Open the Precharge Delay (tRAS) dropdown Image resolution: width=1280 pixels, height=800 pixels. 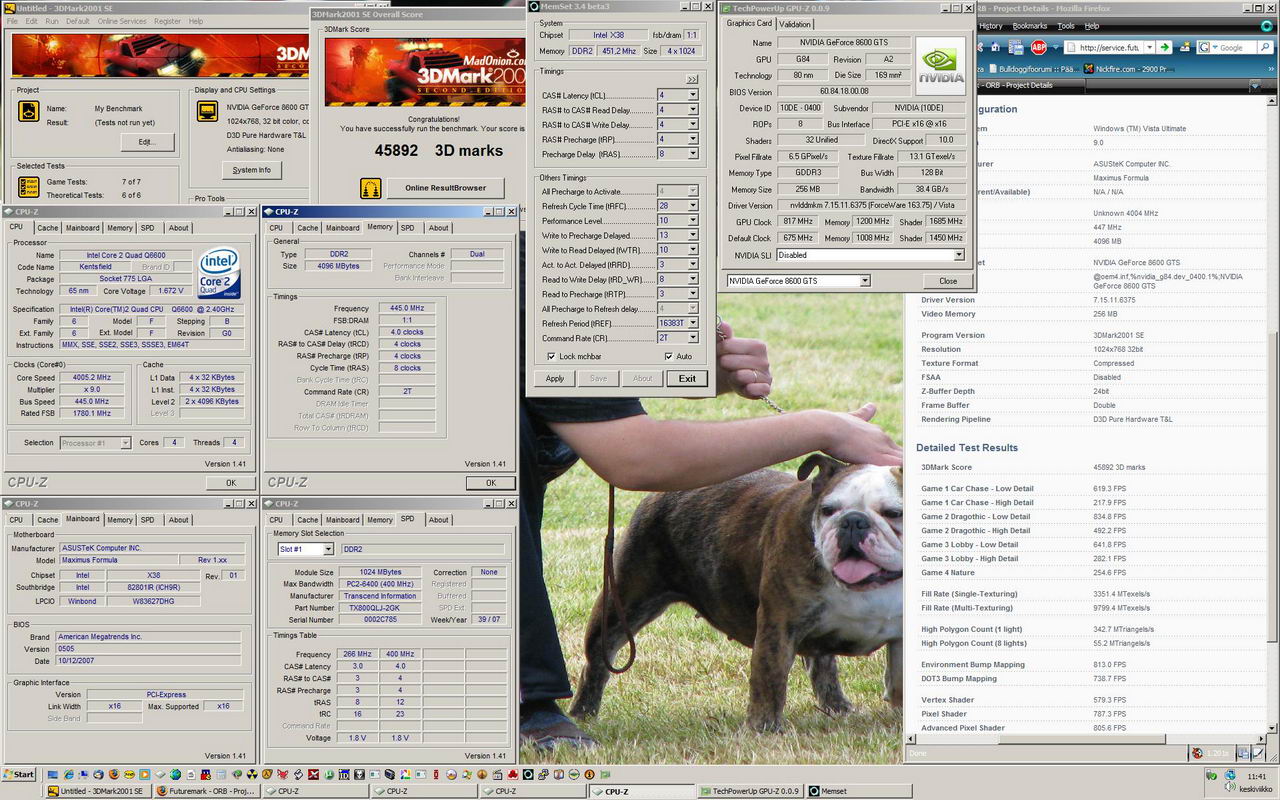coord(692,154)
